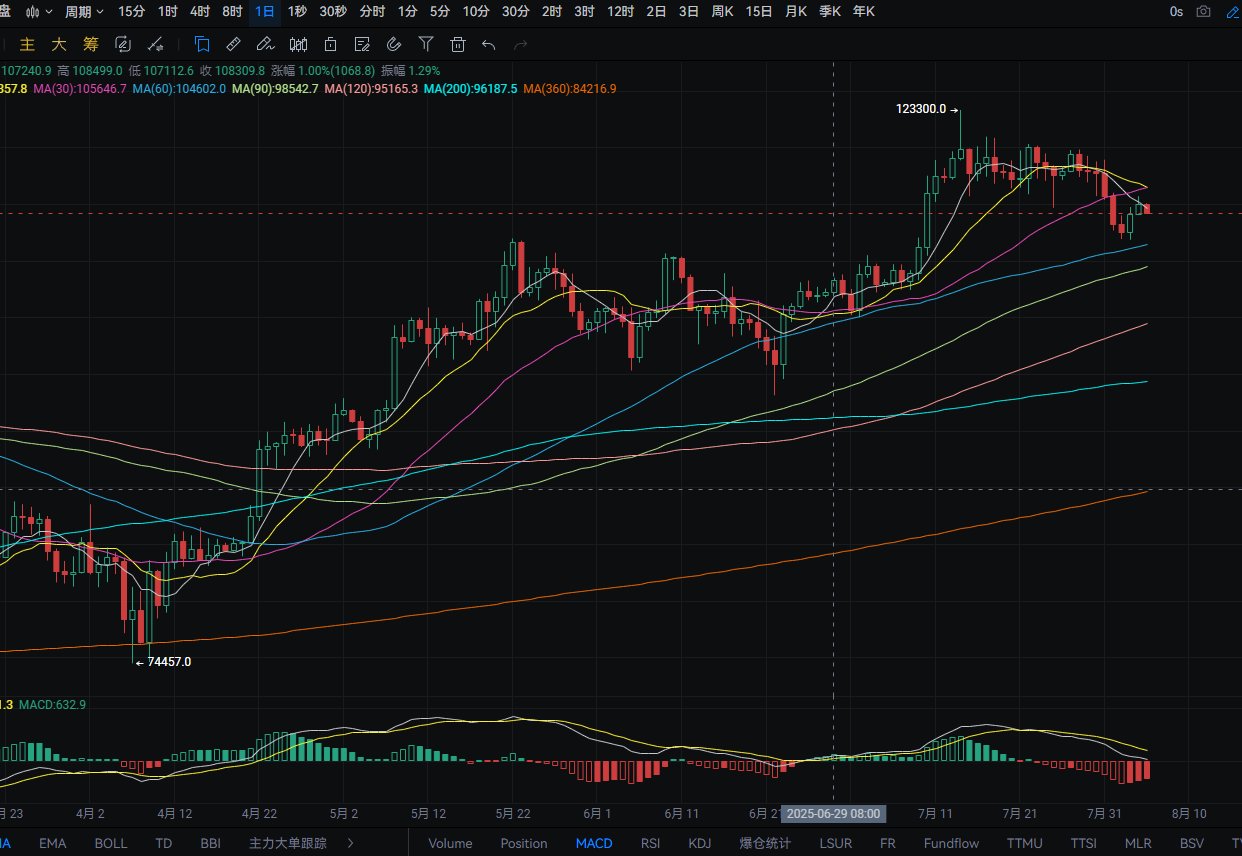Select the BOLL indicator tab
The width and height of the screenshot is (1242, 856).
click(x=111, y=843)
